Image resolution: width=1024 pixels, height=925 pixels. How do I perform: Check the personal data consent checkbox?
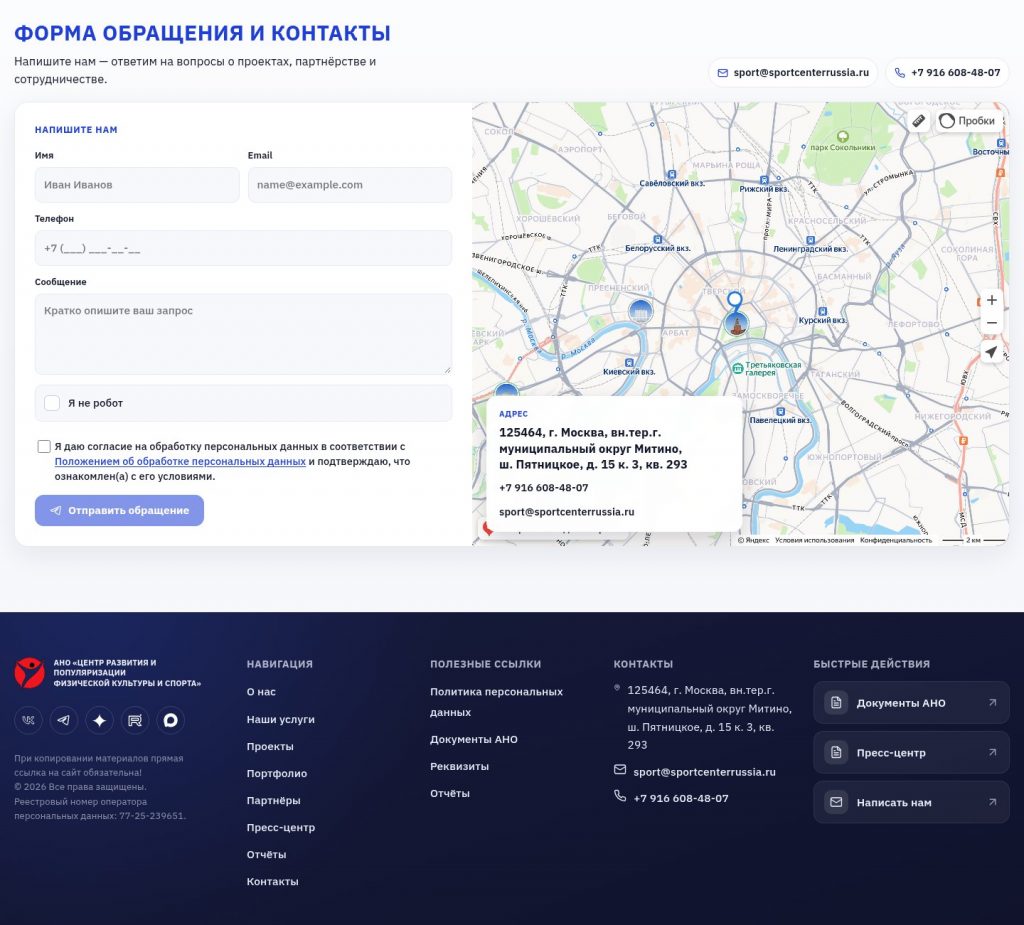44,446
